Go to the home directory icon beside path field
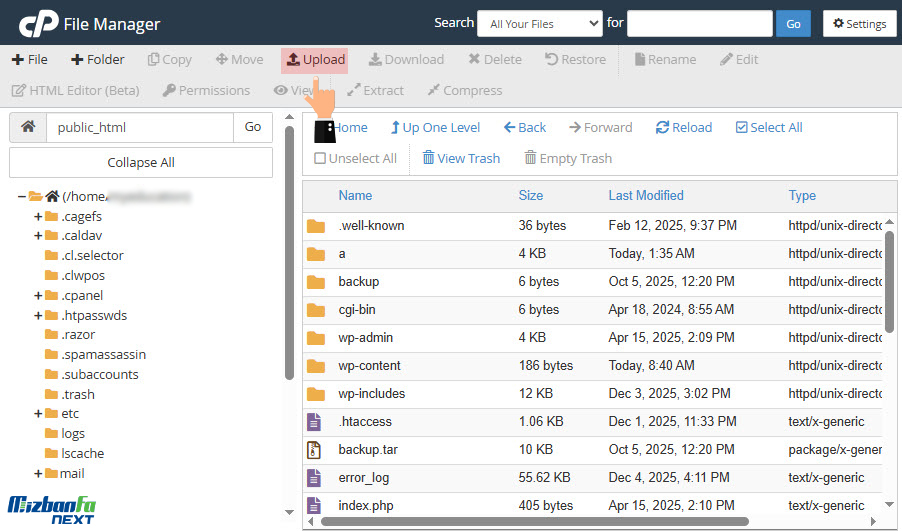This screenshot has height=531, width=902. [x=28, y=127]
